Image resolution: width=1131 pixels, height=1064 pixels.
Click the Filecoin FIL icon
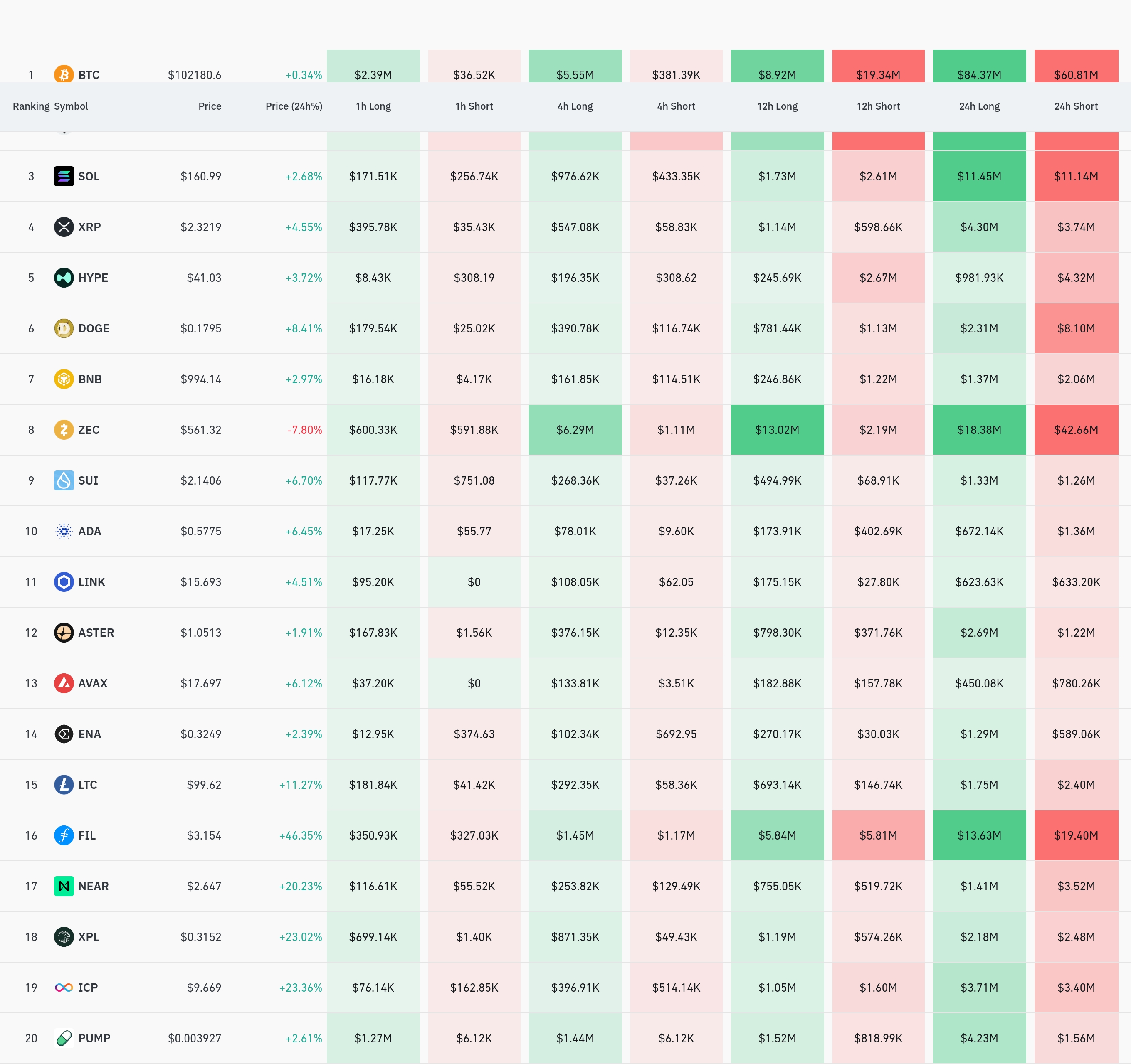click(64, 835)
